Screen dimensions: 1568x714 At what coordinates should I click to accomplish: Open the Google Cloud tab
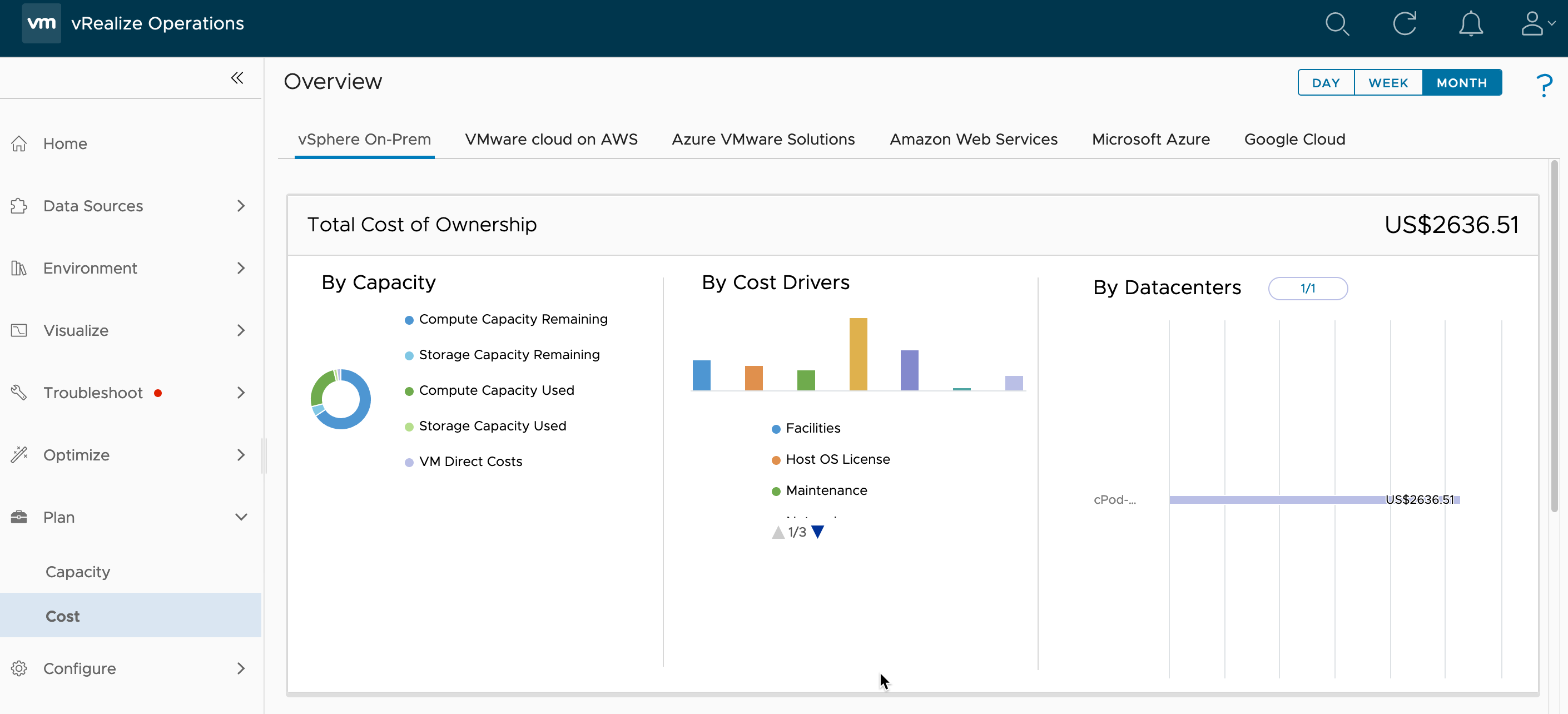[x=1294, y=140]
